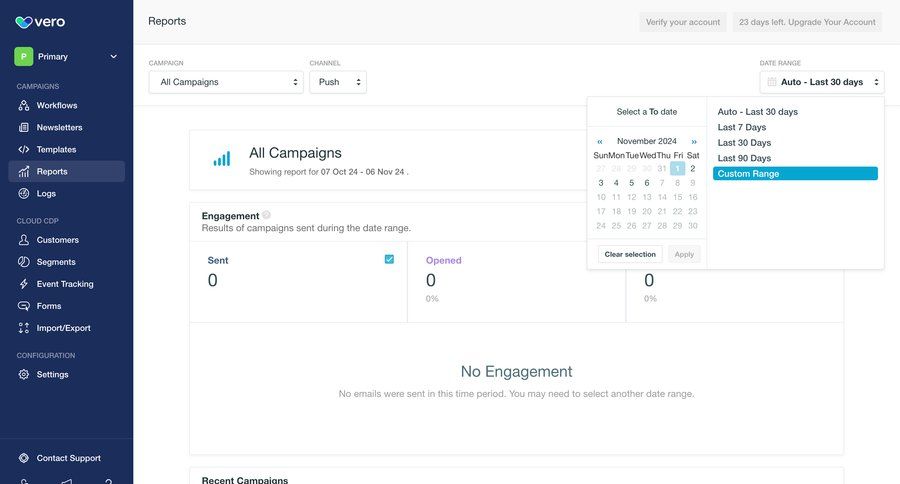Toggle the Sent metric checkbox
This screenshot has height=484, width=900.
click(x=389, y=260)
